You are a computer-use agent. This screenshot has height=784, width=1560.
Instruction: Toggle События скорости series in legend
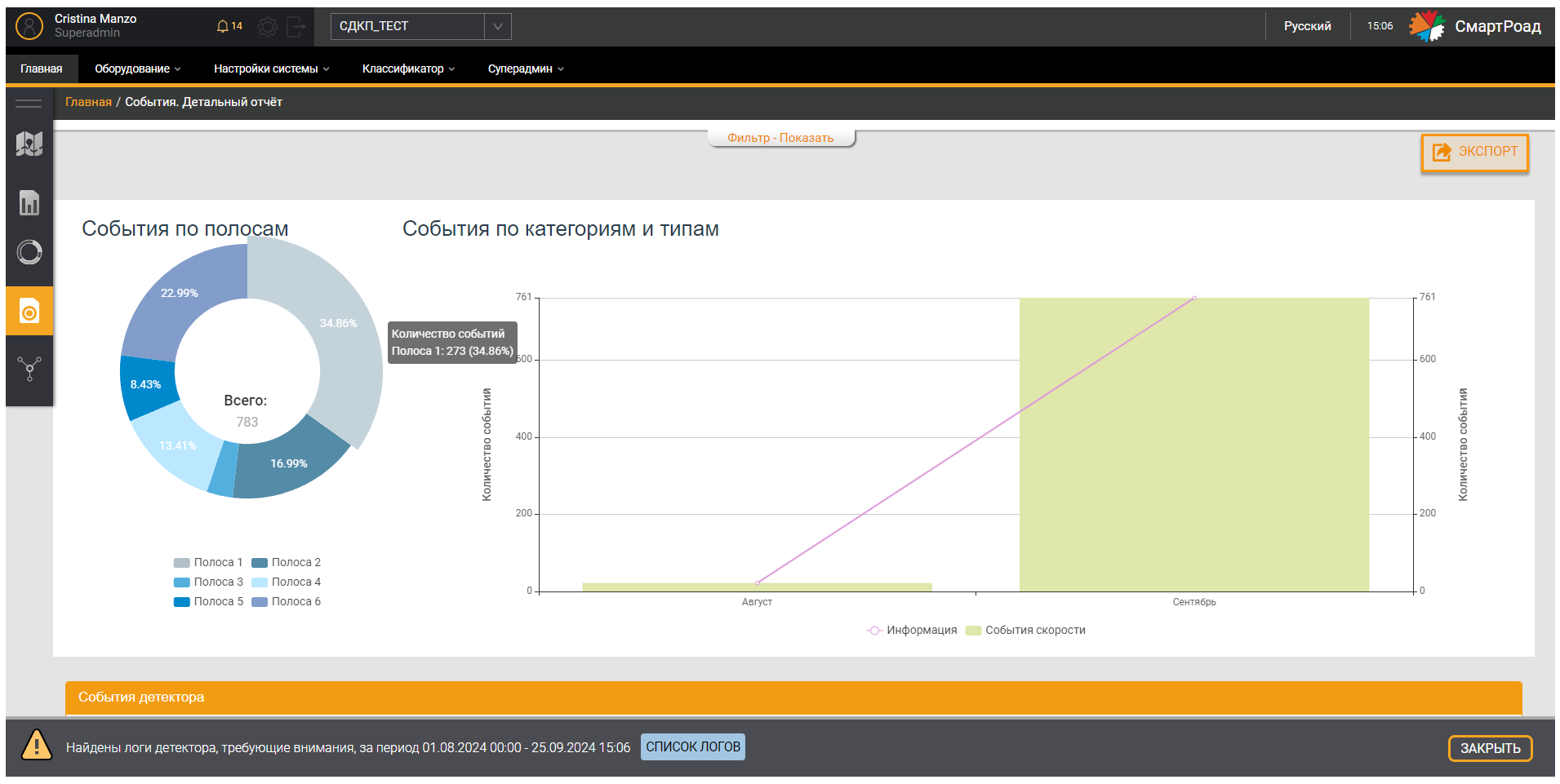pos(1025,630)
